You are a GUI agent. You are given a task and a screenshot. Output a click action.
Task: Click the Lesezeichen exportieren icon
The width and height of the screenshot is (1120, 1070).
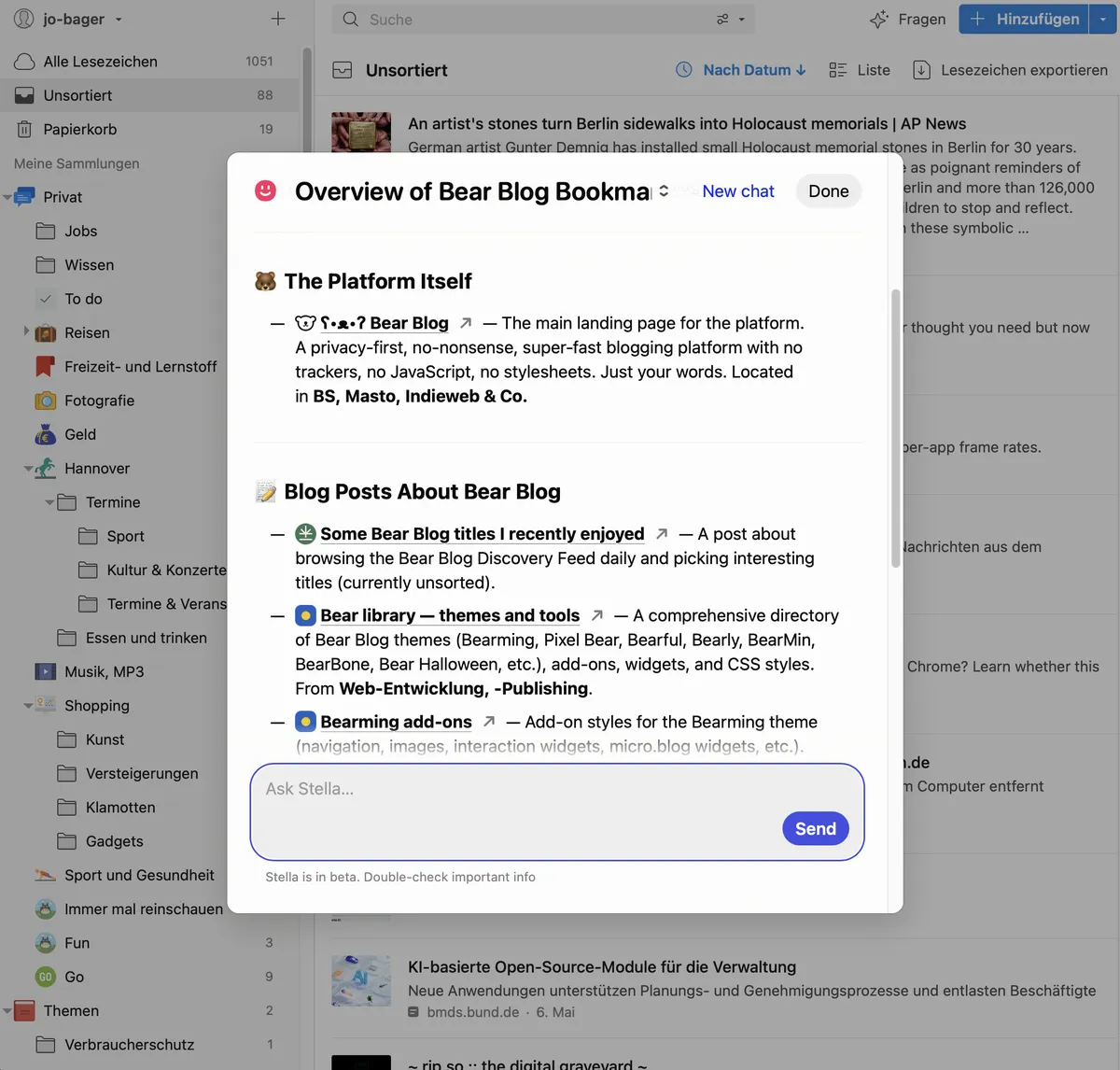point(921,70)
